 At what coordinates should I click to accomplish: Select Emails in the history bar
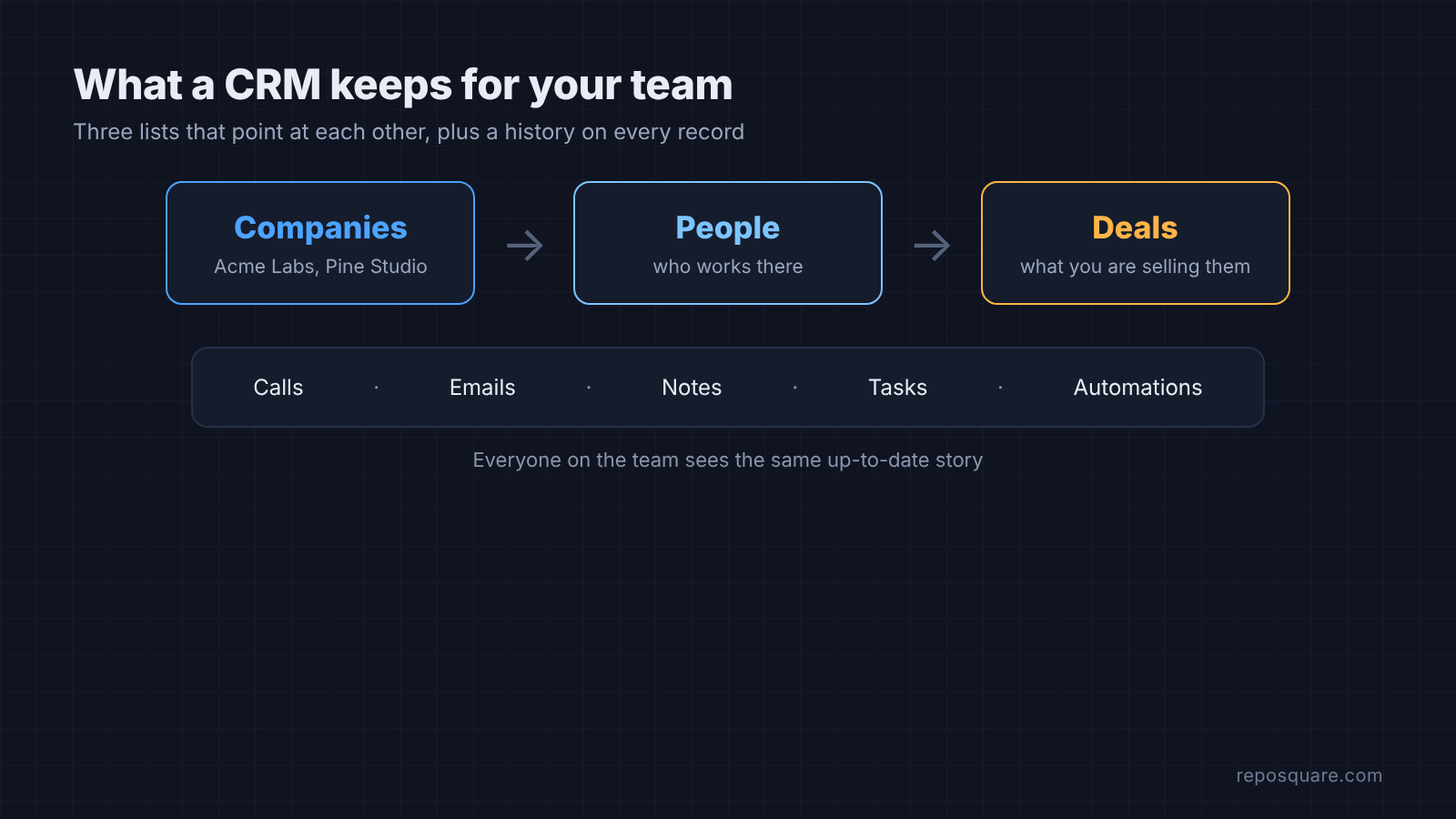coord(482,388)
